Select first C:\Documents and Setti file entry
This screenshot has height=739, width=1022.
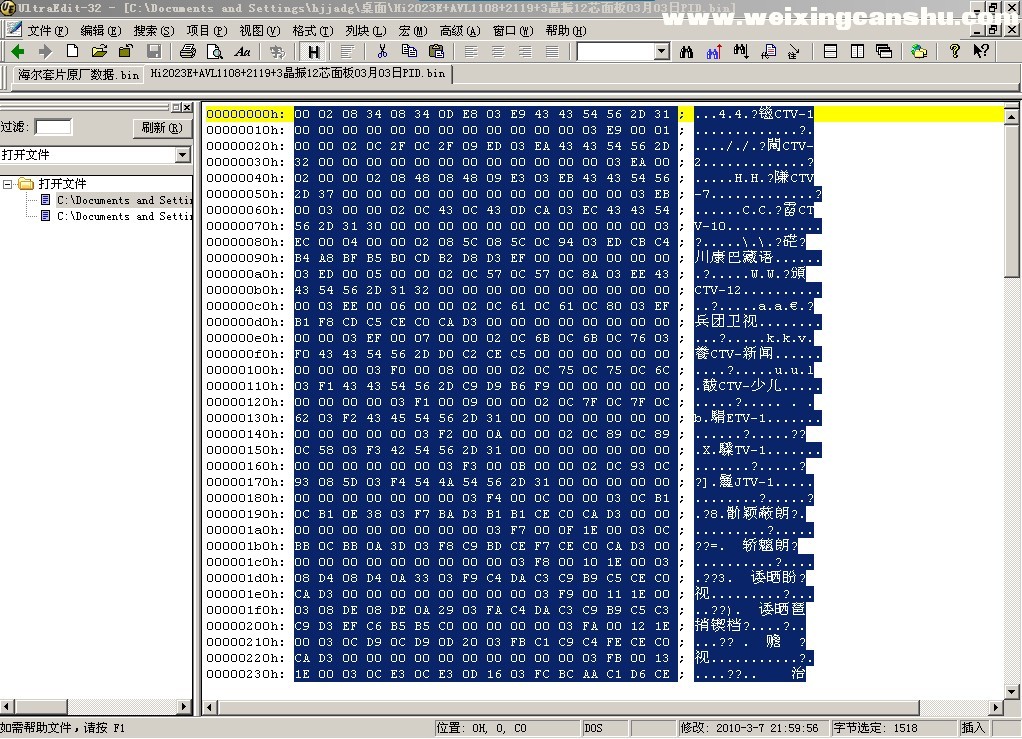click(124, 200)
